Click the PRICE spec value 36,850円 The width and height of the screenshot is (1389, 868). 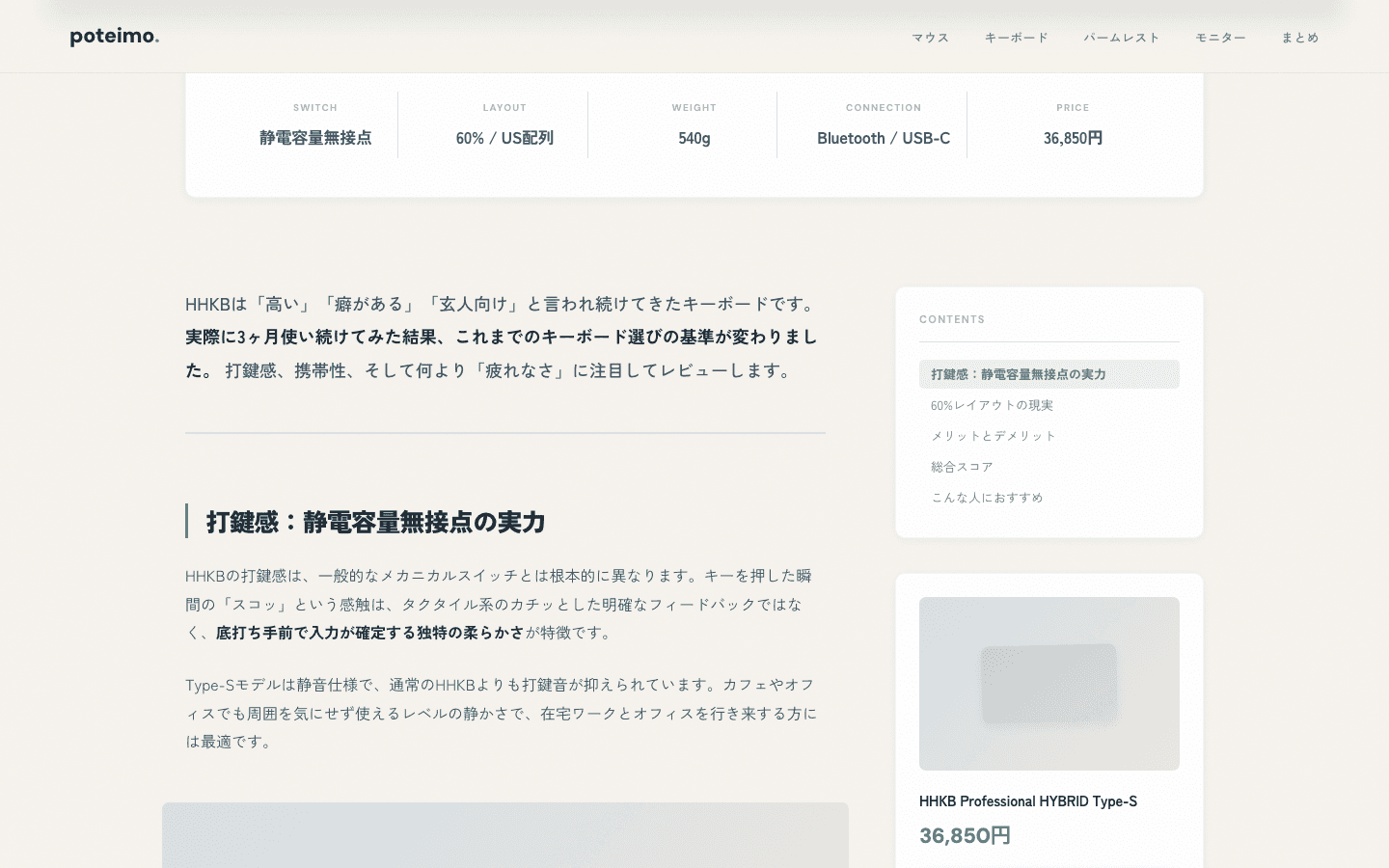coord(1073,138)
